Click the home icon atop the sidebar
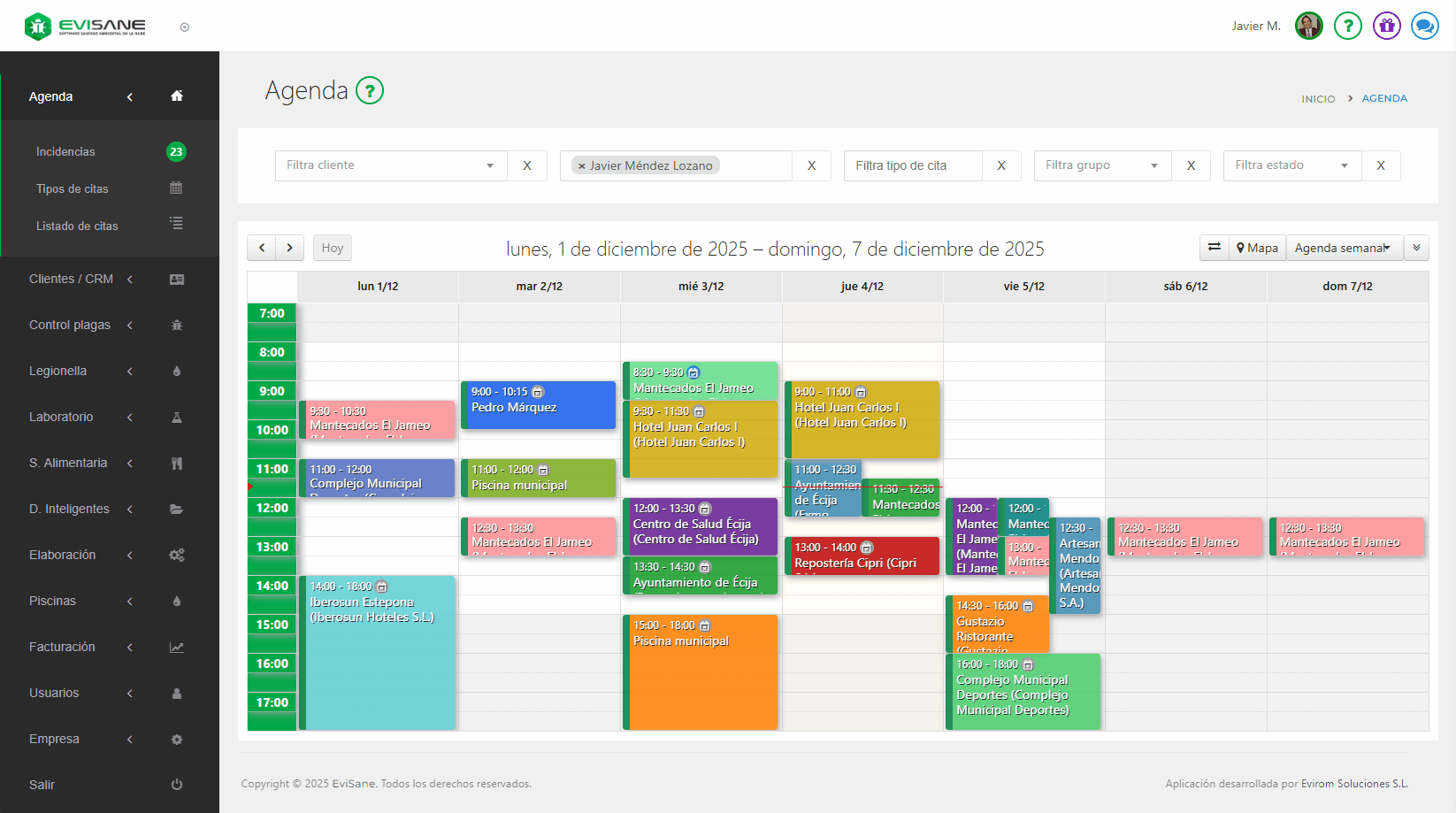1456x813 pixels. tap(176, 96)
